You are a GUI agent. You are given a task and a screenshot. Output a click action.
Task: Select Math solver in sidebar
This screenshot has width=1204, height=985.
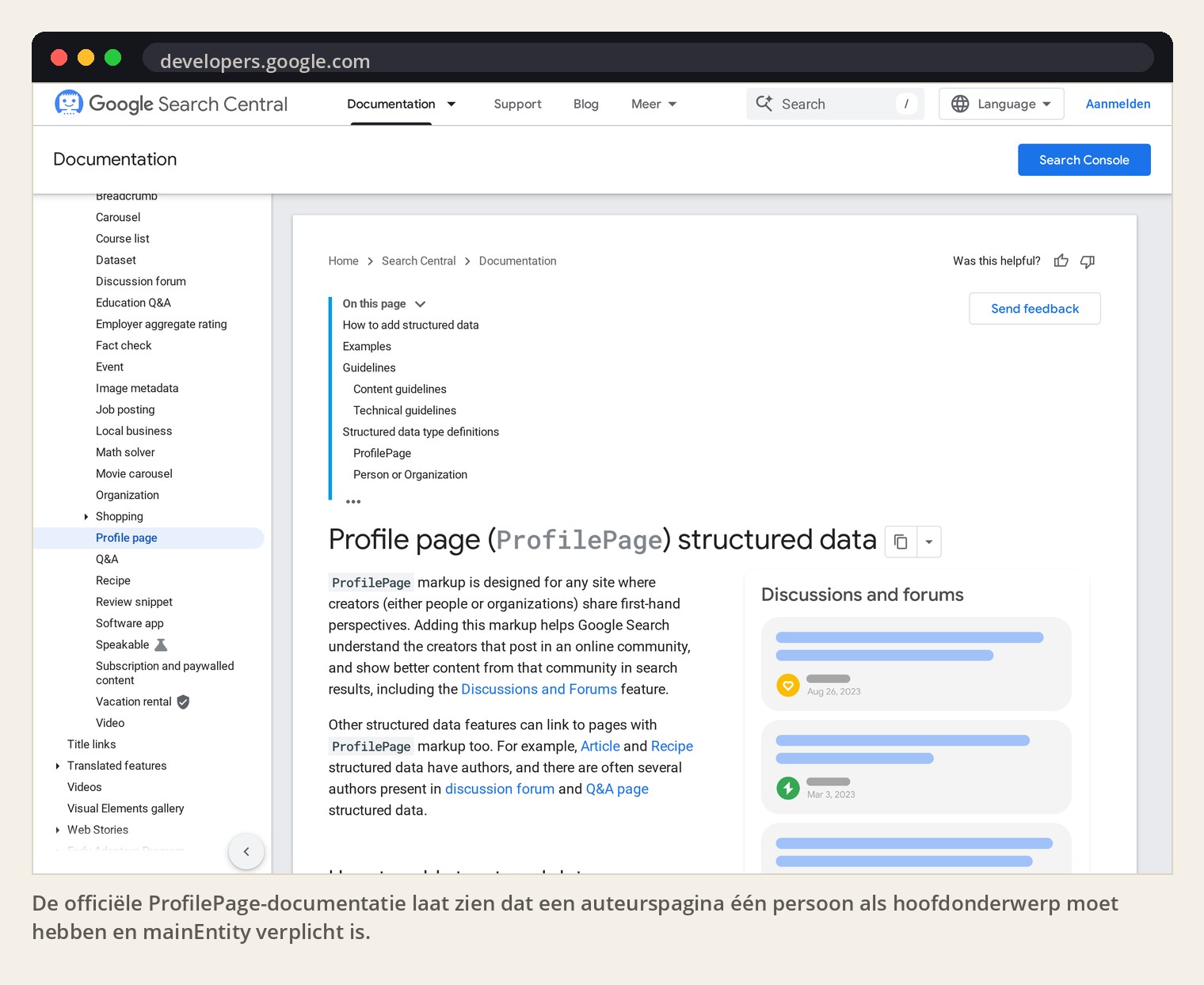(125, 452)
